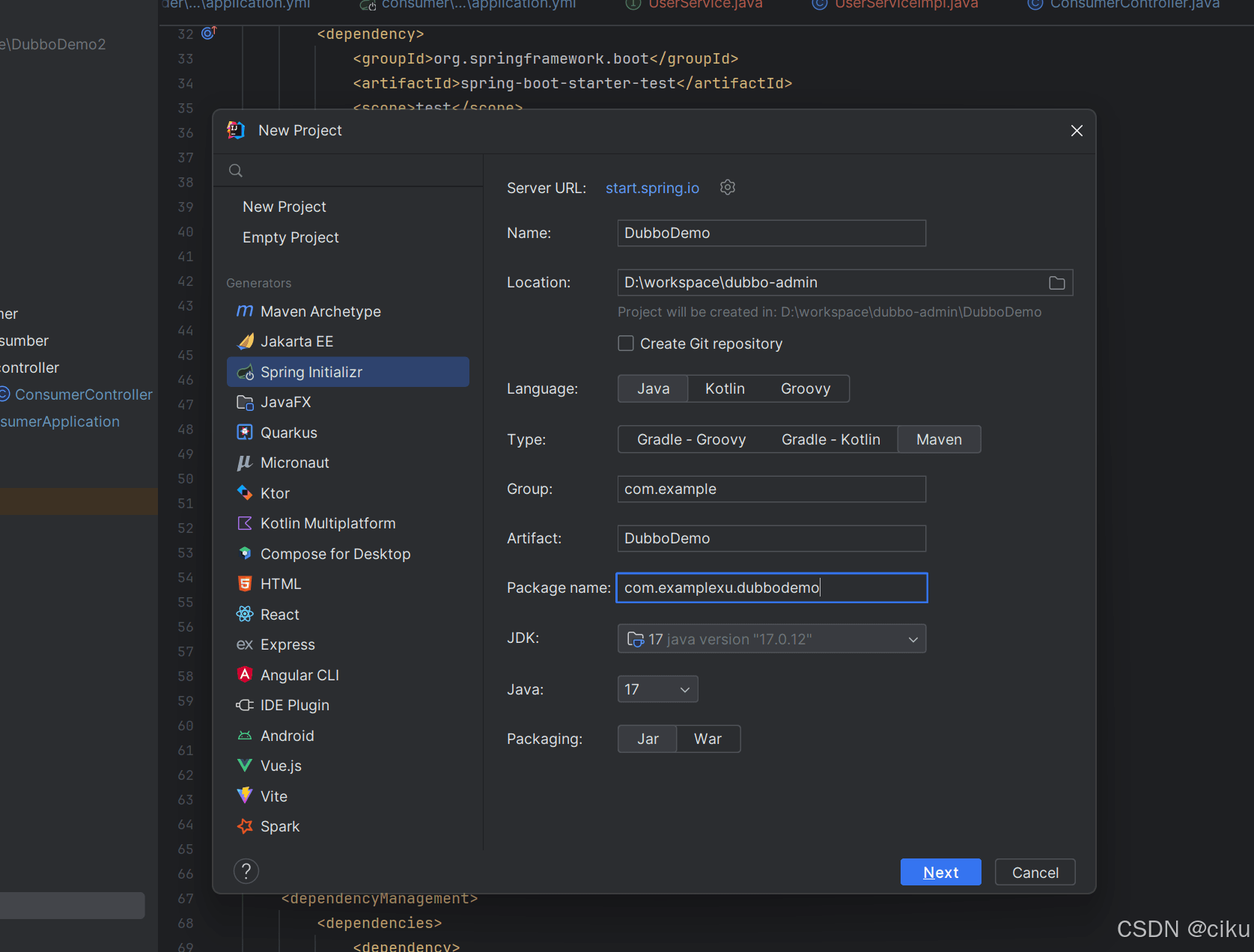Click the Group input field

pos(771,489)
